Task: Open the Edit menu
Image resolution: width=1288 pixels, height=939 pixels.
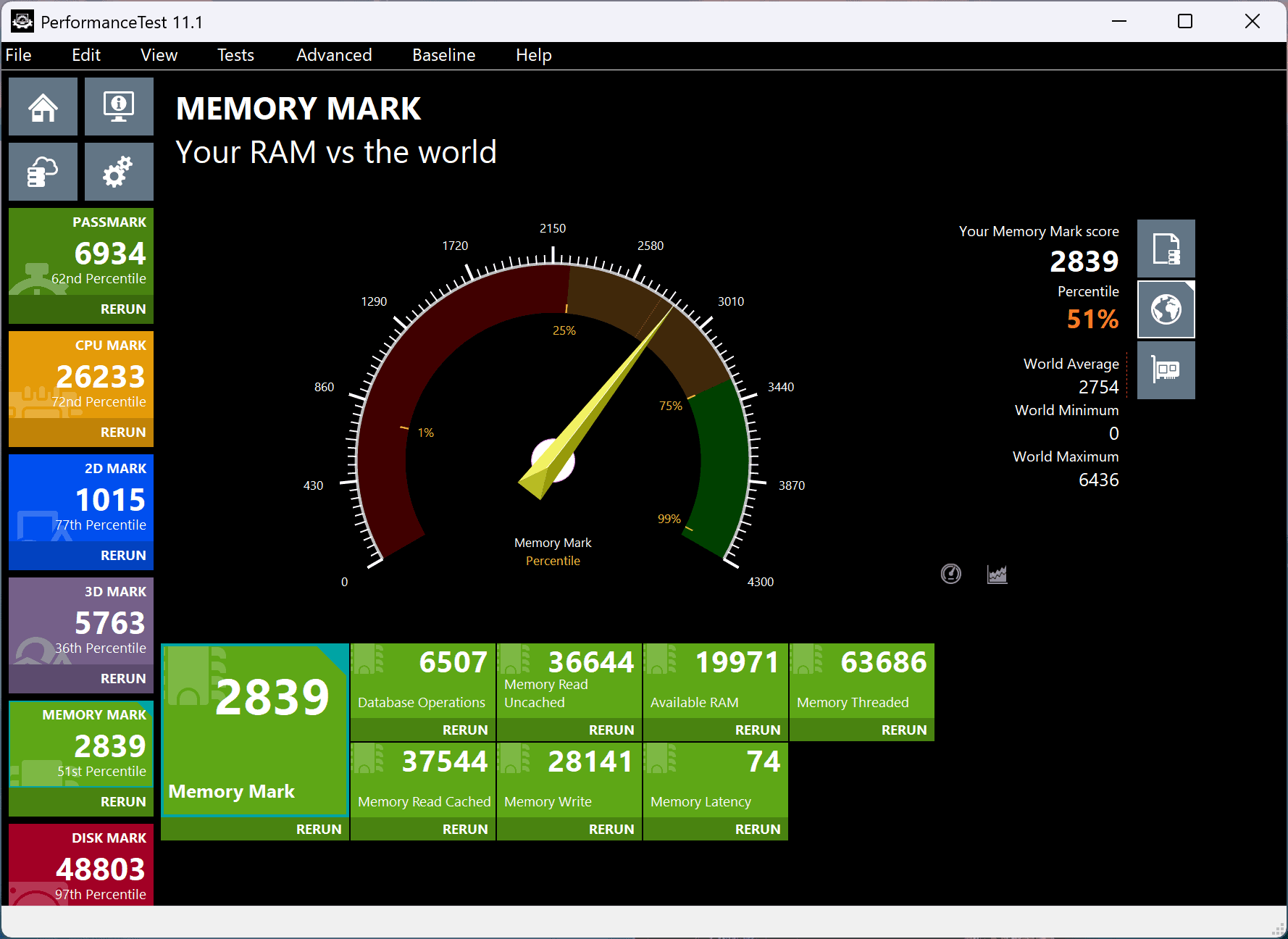Action: pyautogui.click(x=86, y=55)
